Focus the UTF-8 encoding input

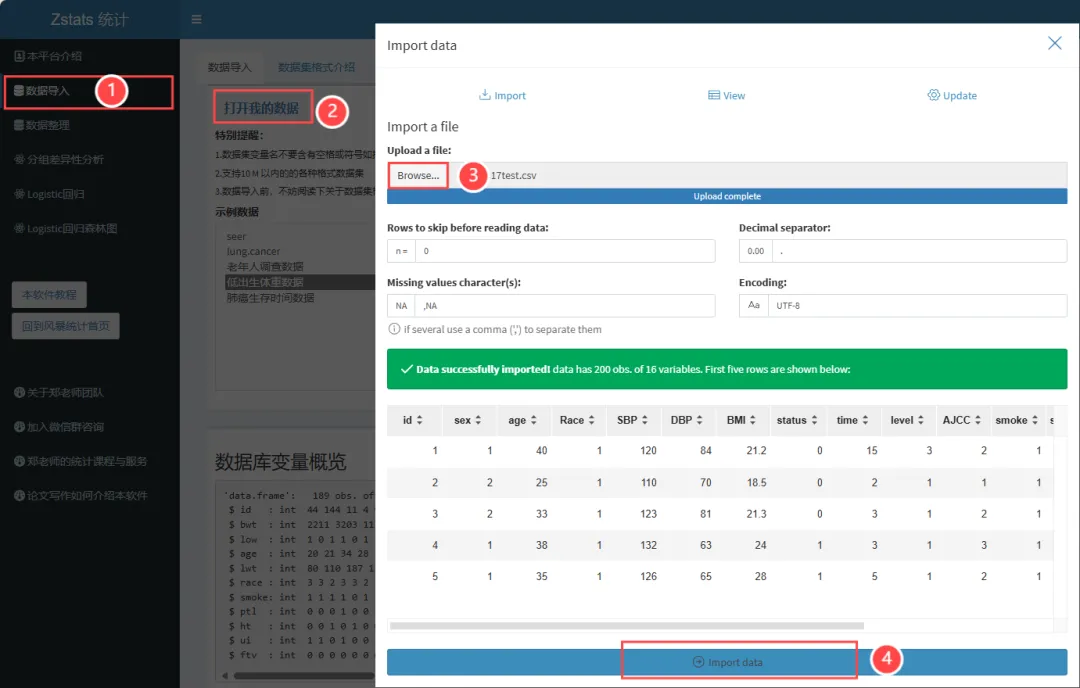point(917,305)
